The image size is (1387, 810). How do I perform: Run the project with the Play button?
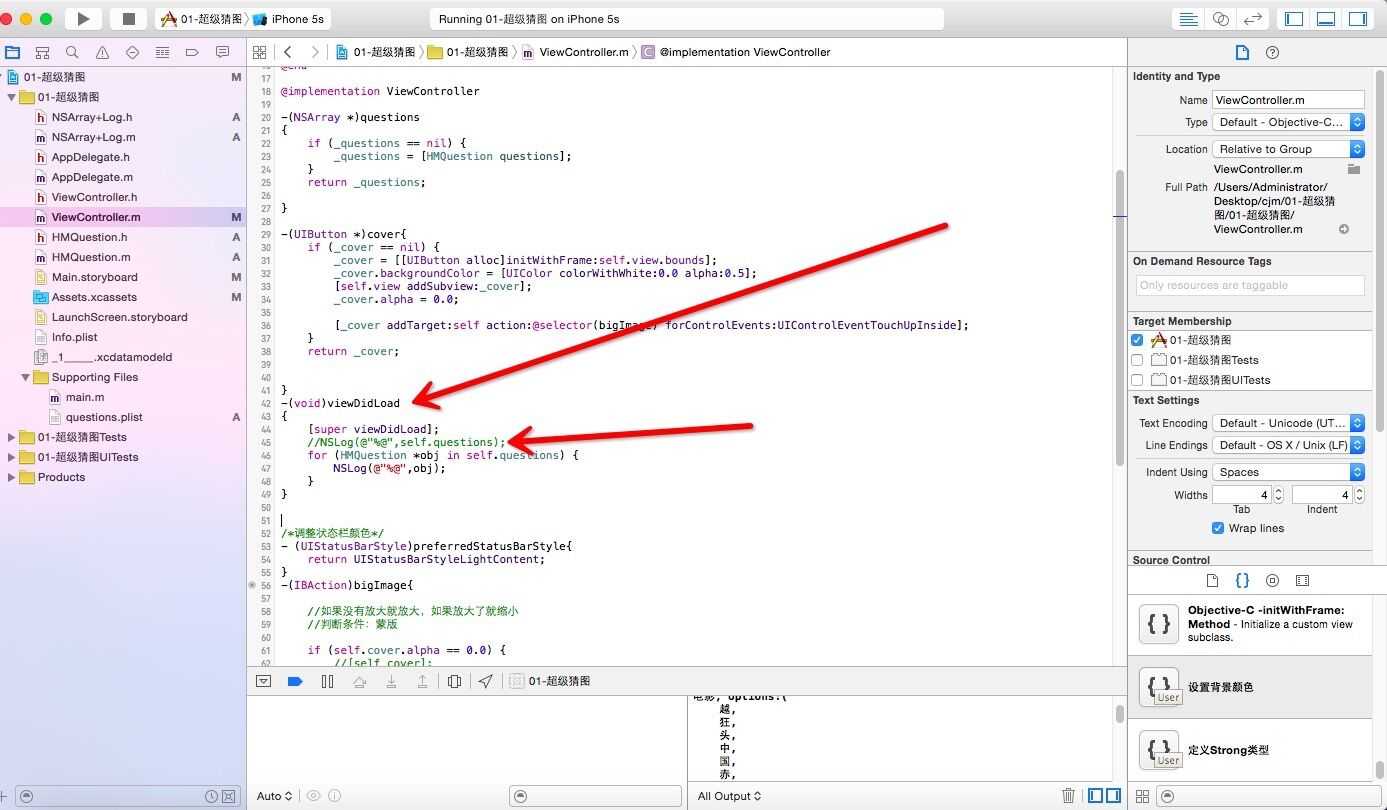tap(84, 19)
